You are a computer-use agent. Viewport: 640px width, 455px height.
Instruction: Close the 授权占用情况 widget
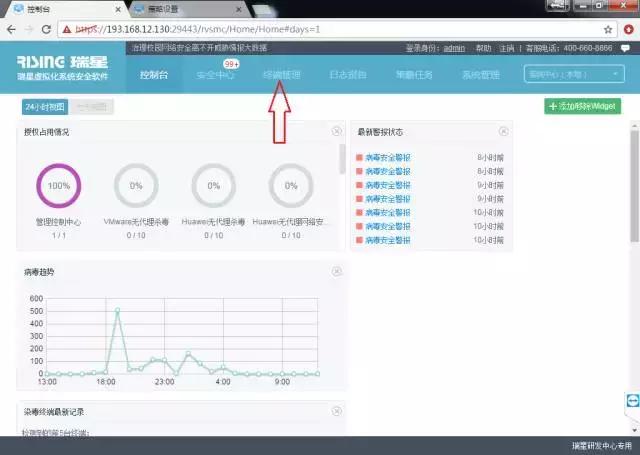tap(336, 131)
